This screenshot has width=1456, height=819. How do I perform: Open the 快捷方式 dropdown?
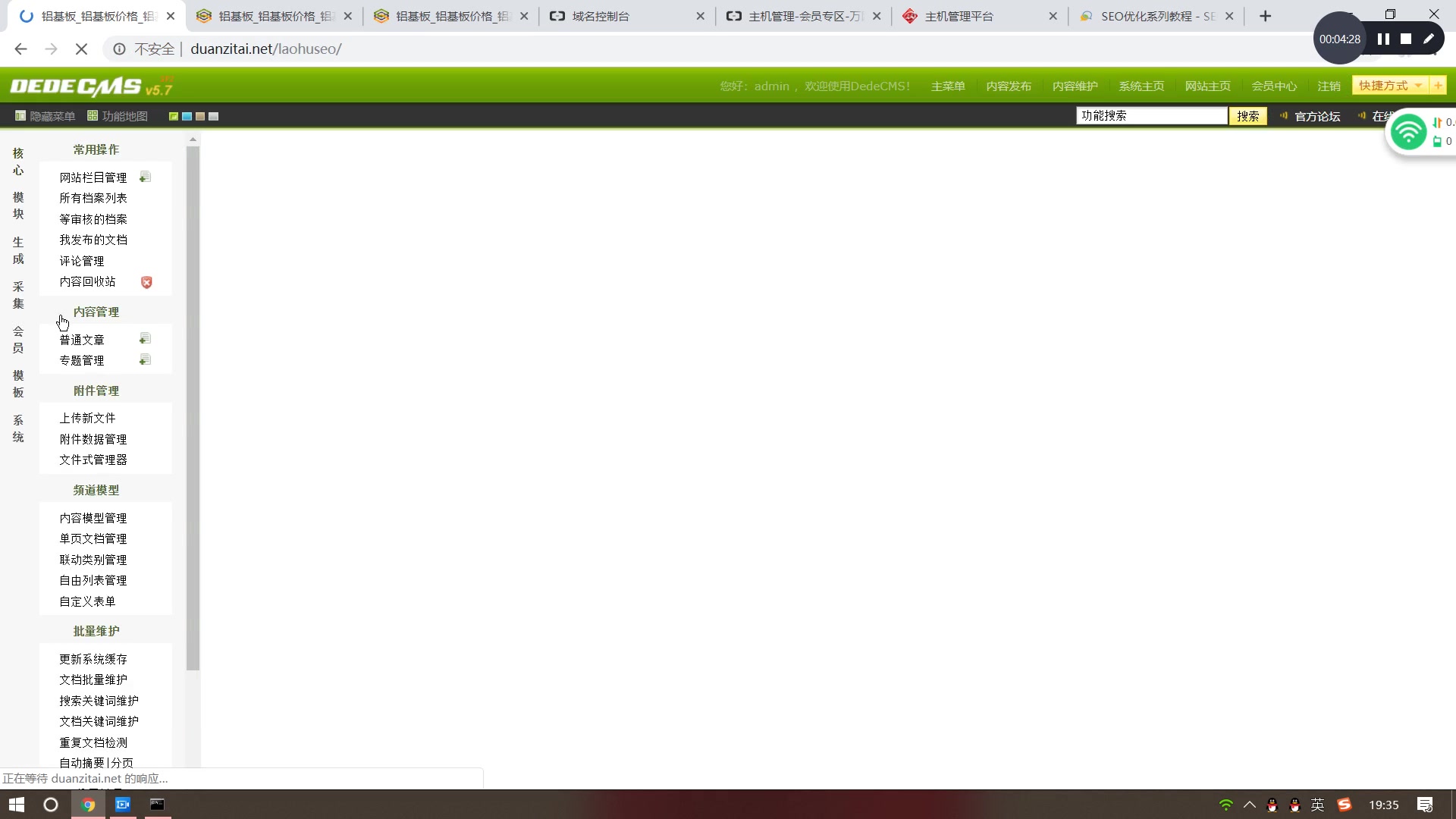[1389, 86]
